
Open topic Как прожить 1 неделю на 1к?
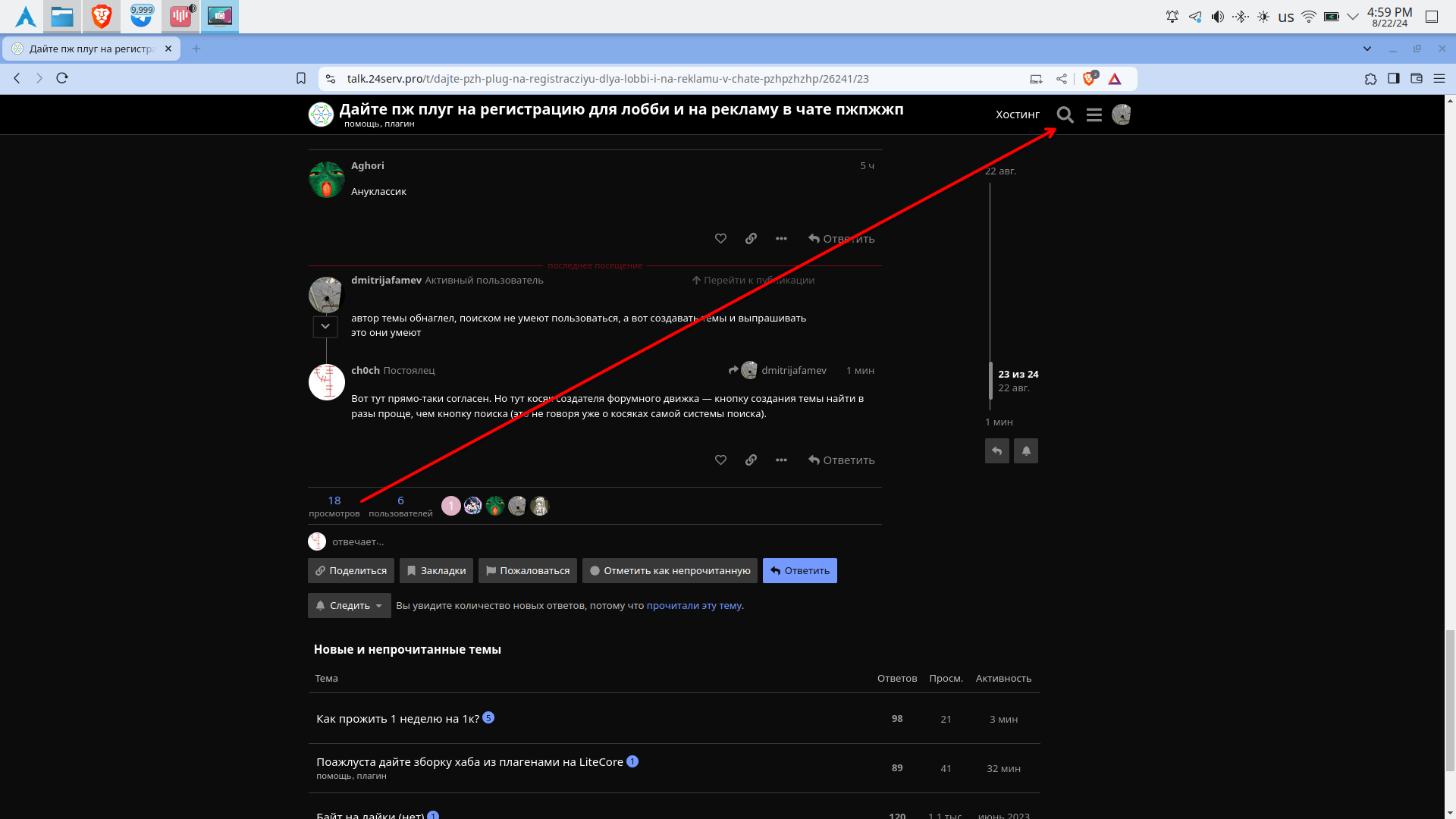[397, 719]
